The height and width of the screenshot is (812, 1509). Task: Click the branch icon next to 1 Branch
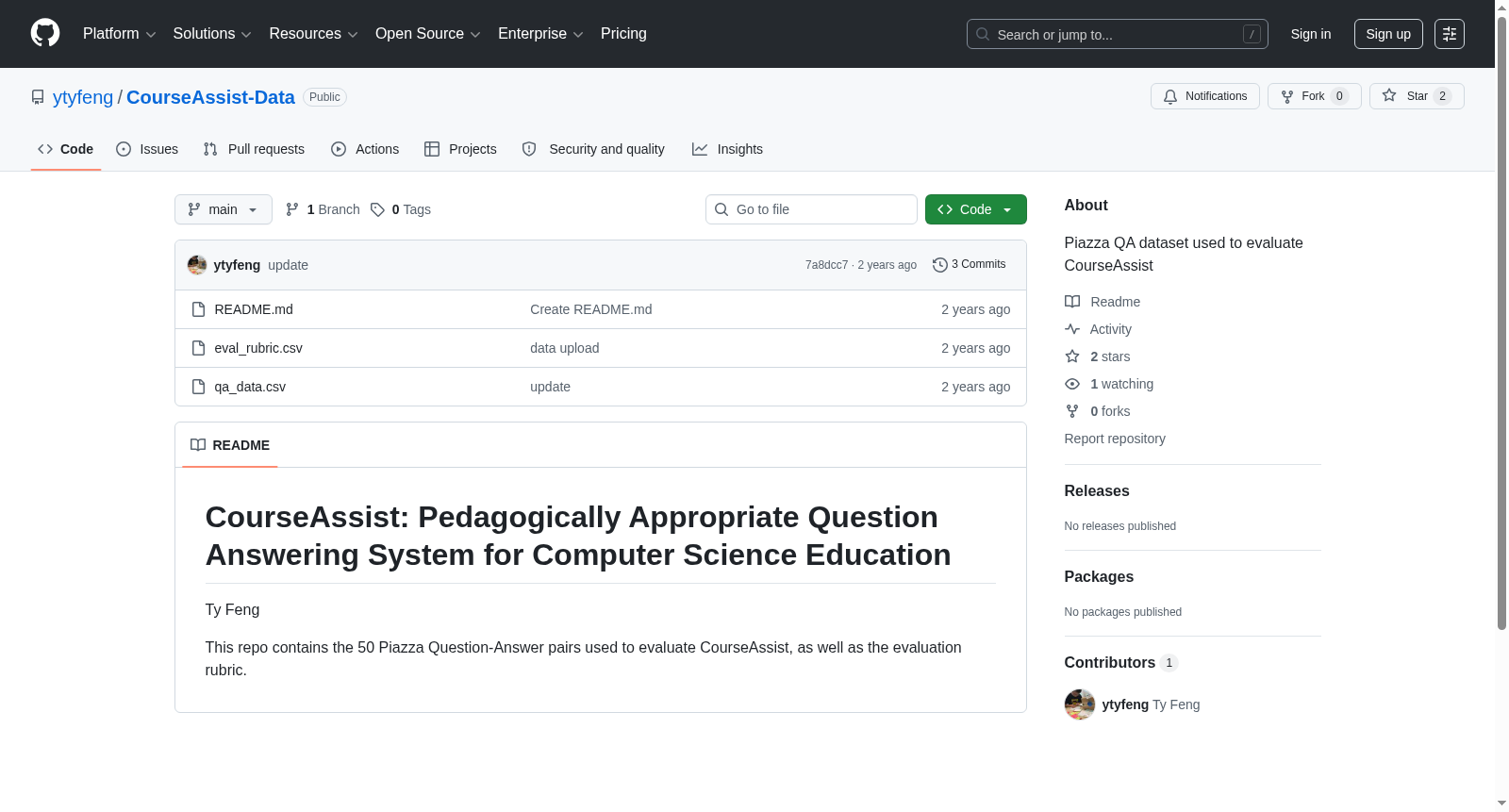click(292, 209)
